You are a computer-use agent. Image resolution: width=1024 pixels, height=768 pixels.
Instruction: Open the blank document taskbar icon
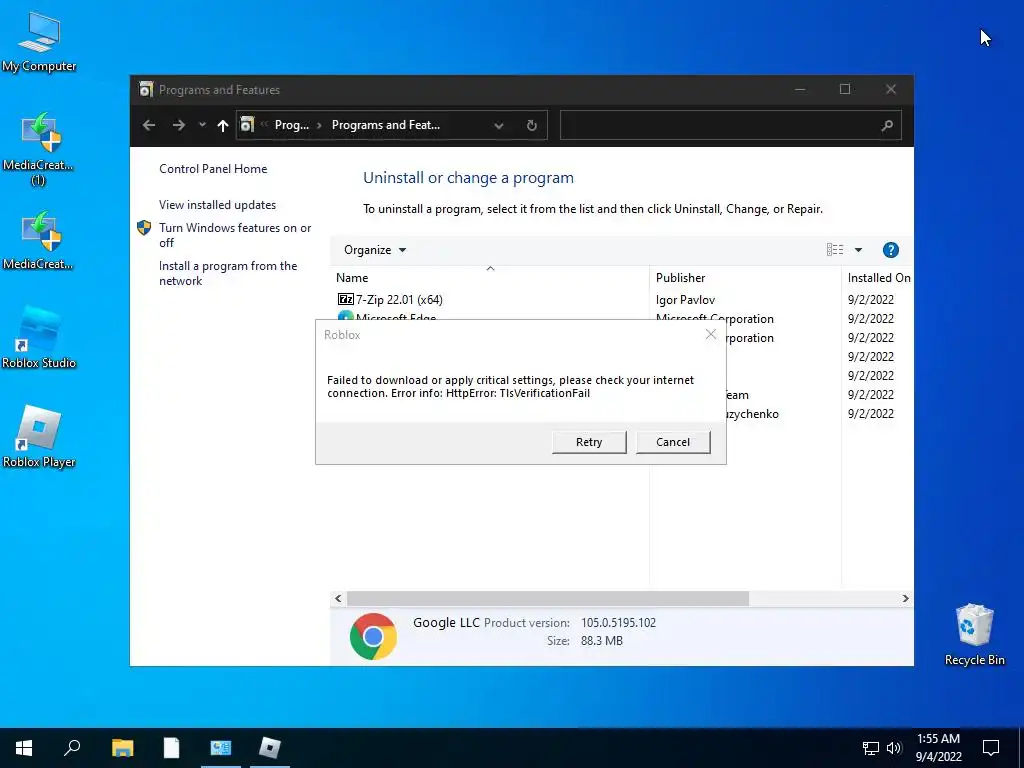(171, 748)
